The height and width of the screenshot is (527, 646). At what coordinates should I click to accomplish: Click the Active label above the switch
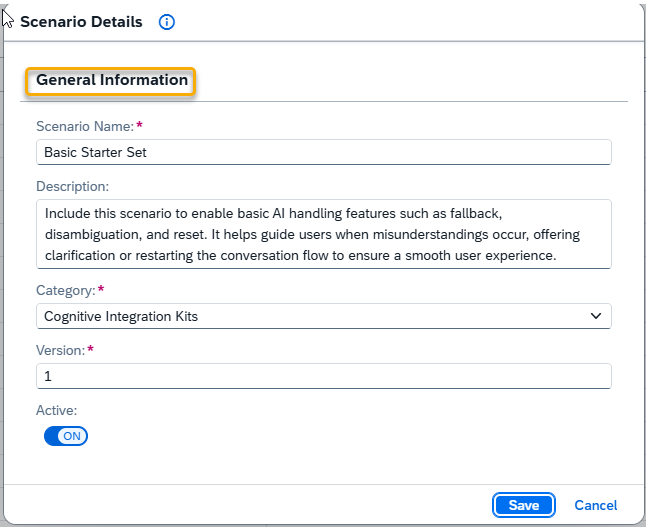[x=56, y=410]
